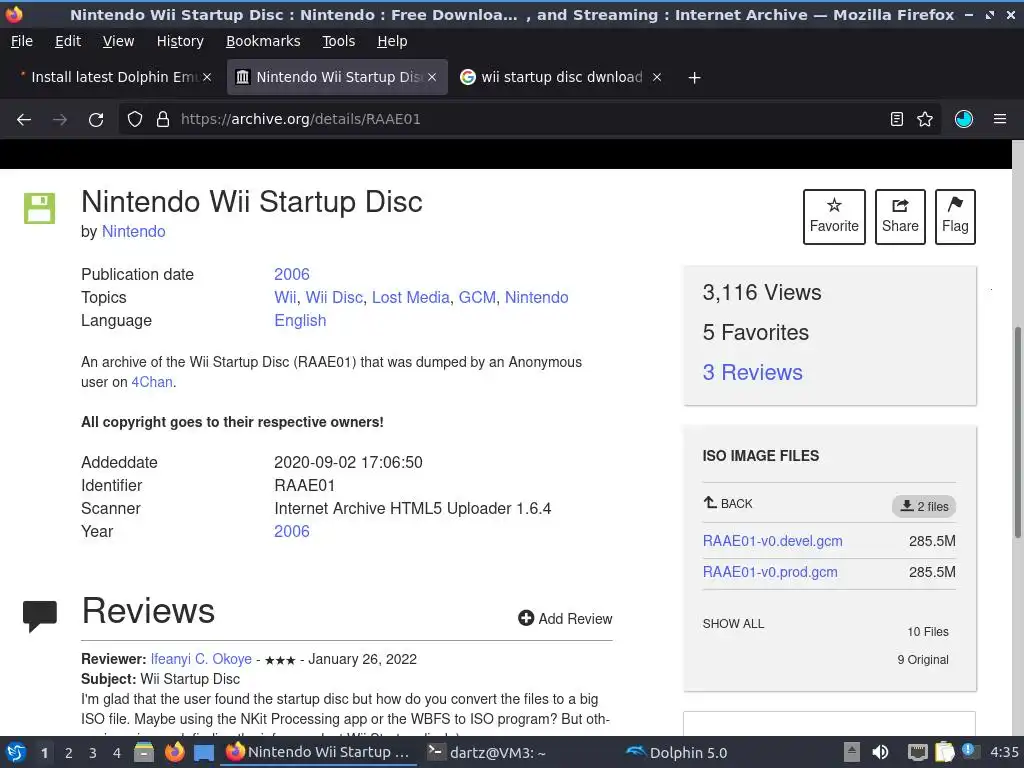The height and width of the screenshot is (768, 1024).
Task: Open reviewer Ifeanyi C. Okoye profile
Action: 201,659
